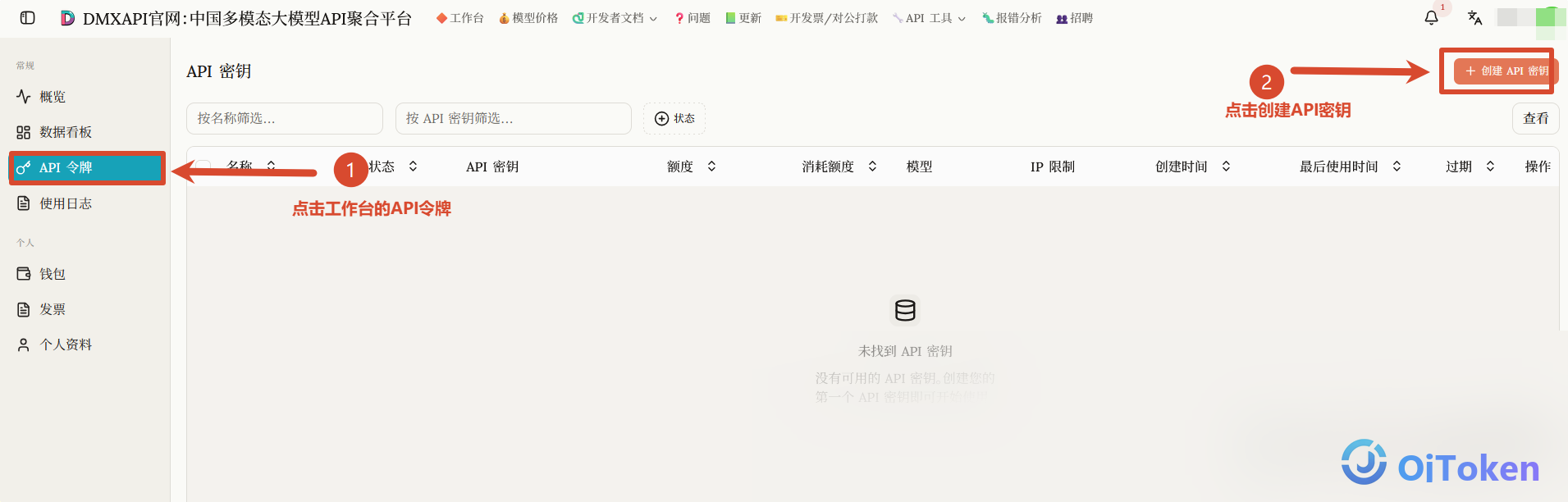Open the 状态 filter button with plus icon

click(674, 119)
